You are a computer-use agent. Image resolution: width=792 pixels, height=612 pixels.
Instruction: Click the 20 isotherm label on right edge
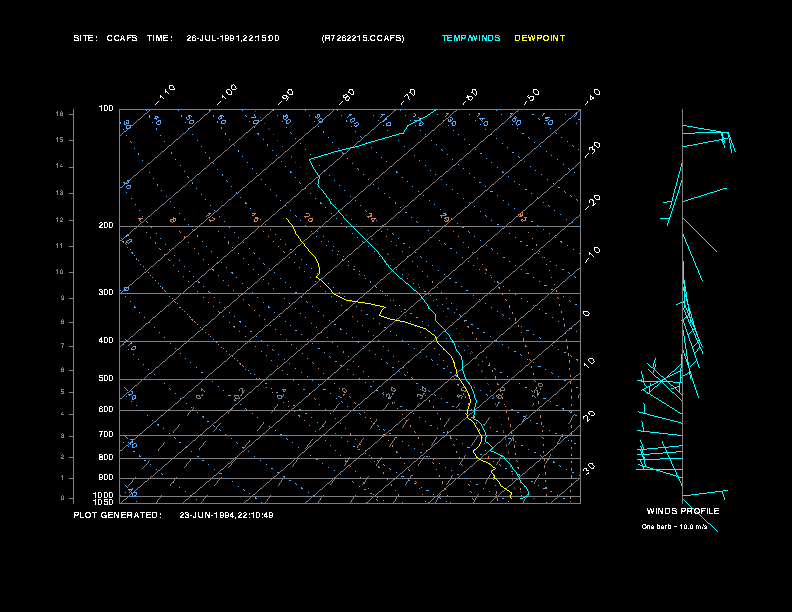point(589,416)
